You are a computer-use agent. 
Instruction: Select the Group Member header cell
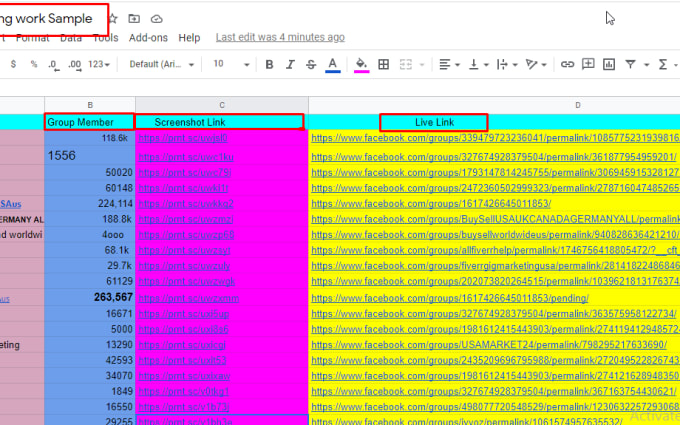coord(90,122)
